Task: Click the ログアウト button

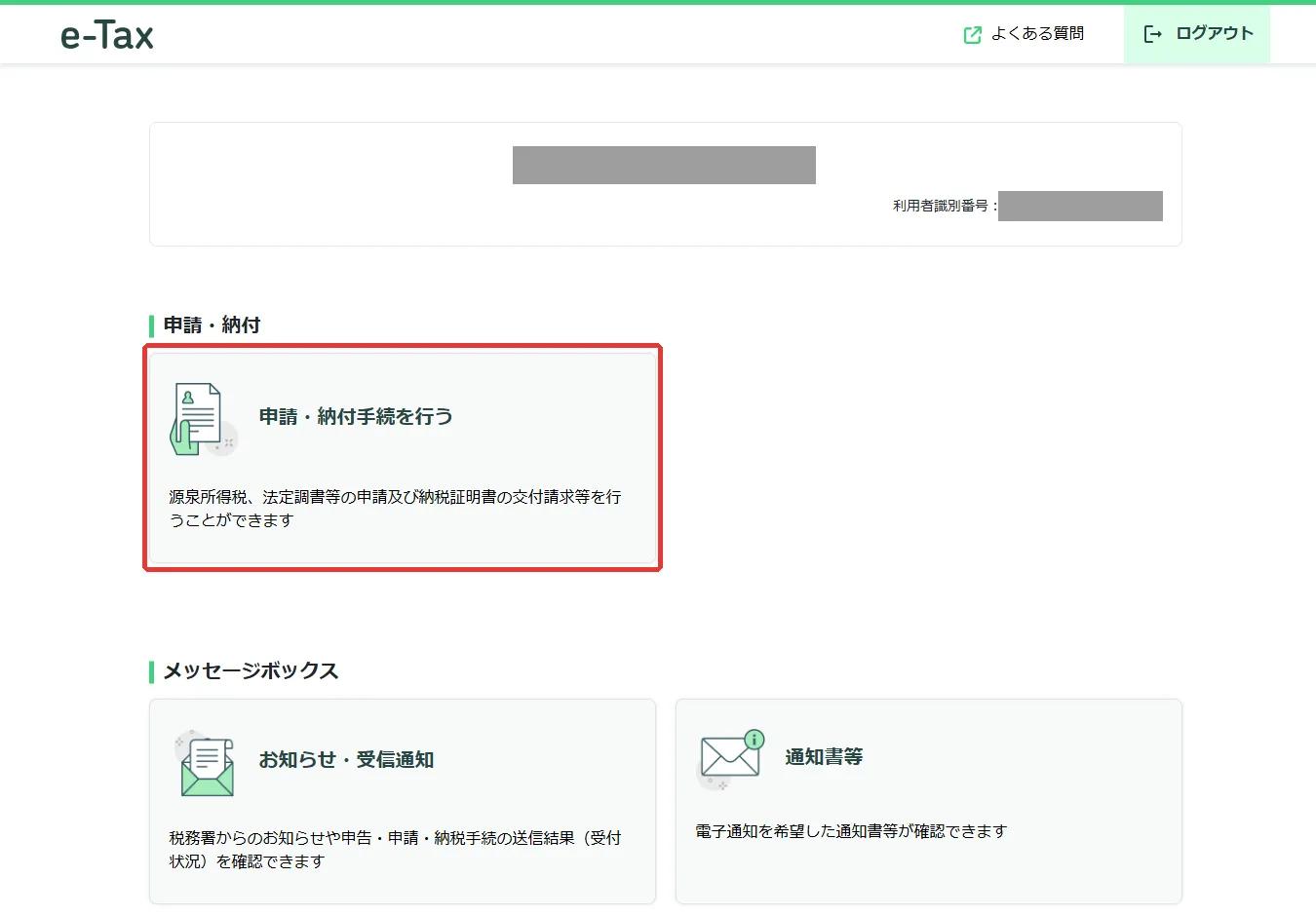Action: [1197, 34]
